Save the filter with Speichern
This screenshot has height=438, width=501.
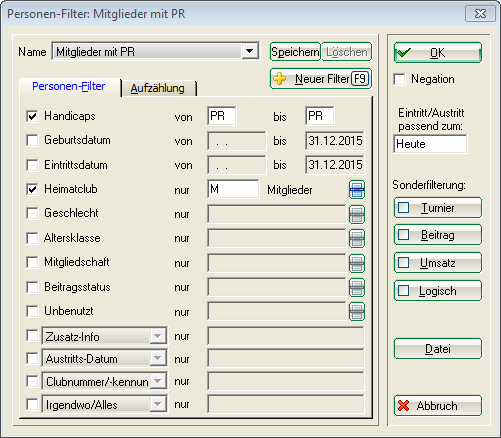click(x=295, y=52)
